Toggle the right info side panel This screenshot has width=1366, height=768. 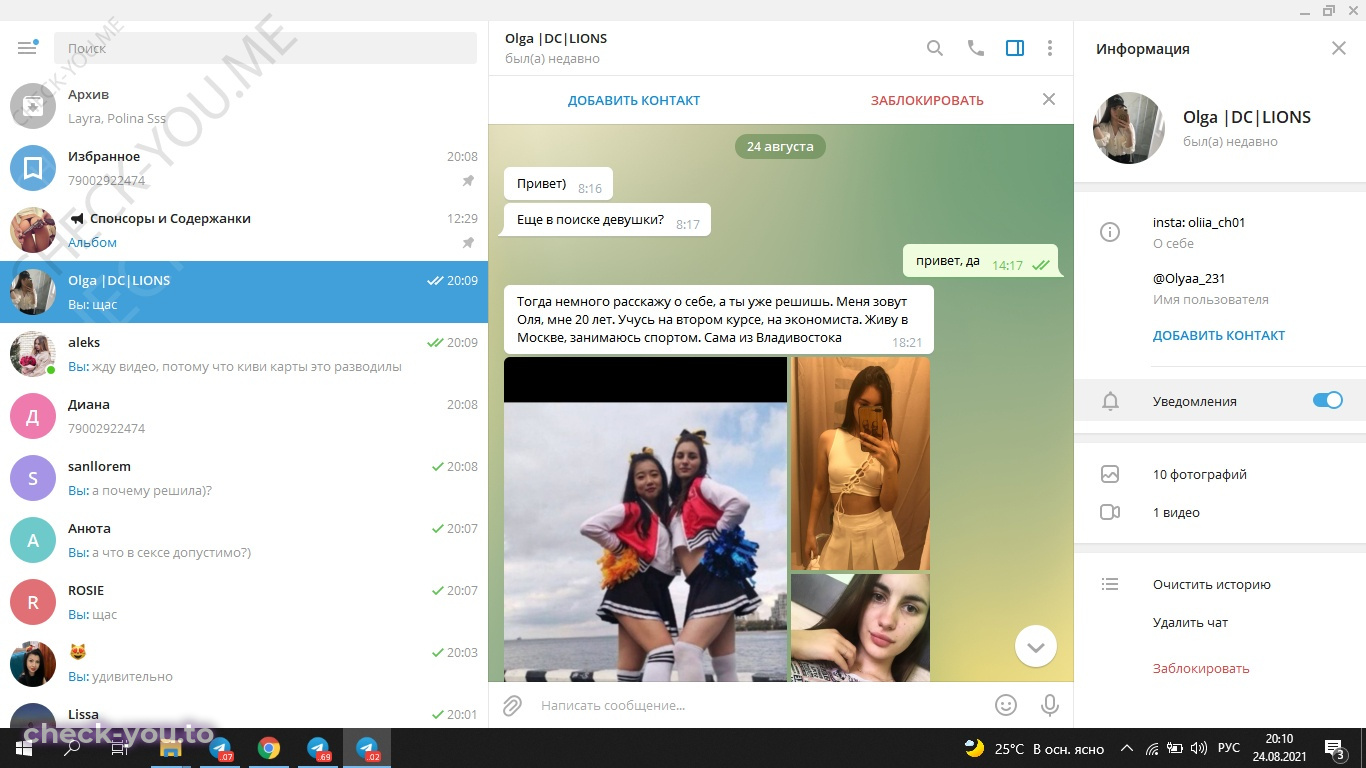tap(1015, 48)
